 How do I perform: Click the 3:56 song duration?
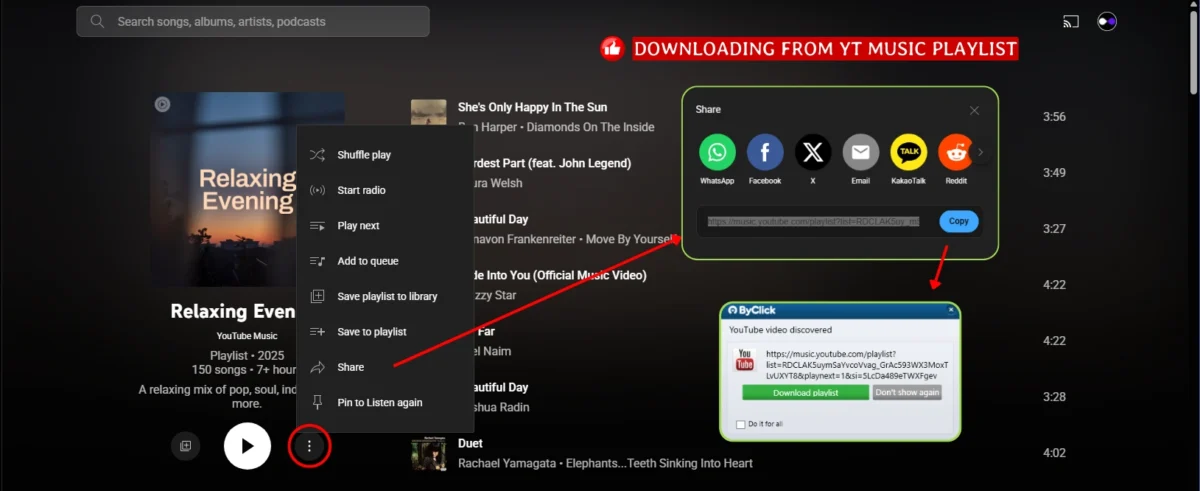(1054, 117)
